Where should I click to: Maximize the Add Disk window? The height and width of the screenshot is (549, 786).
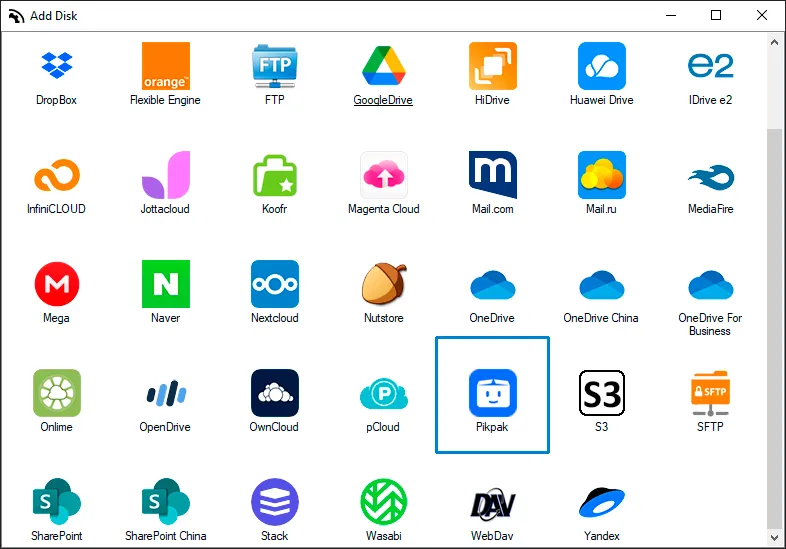[716, 16]
